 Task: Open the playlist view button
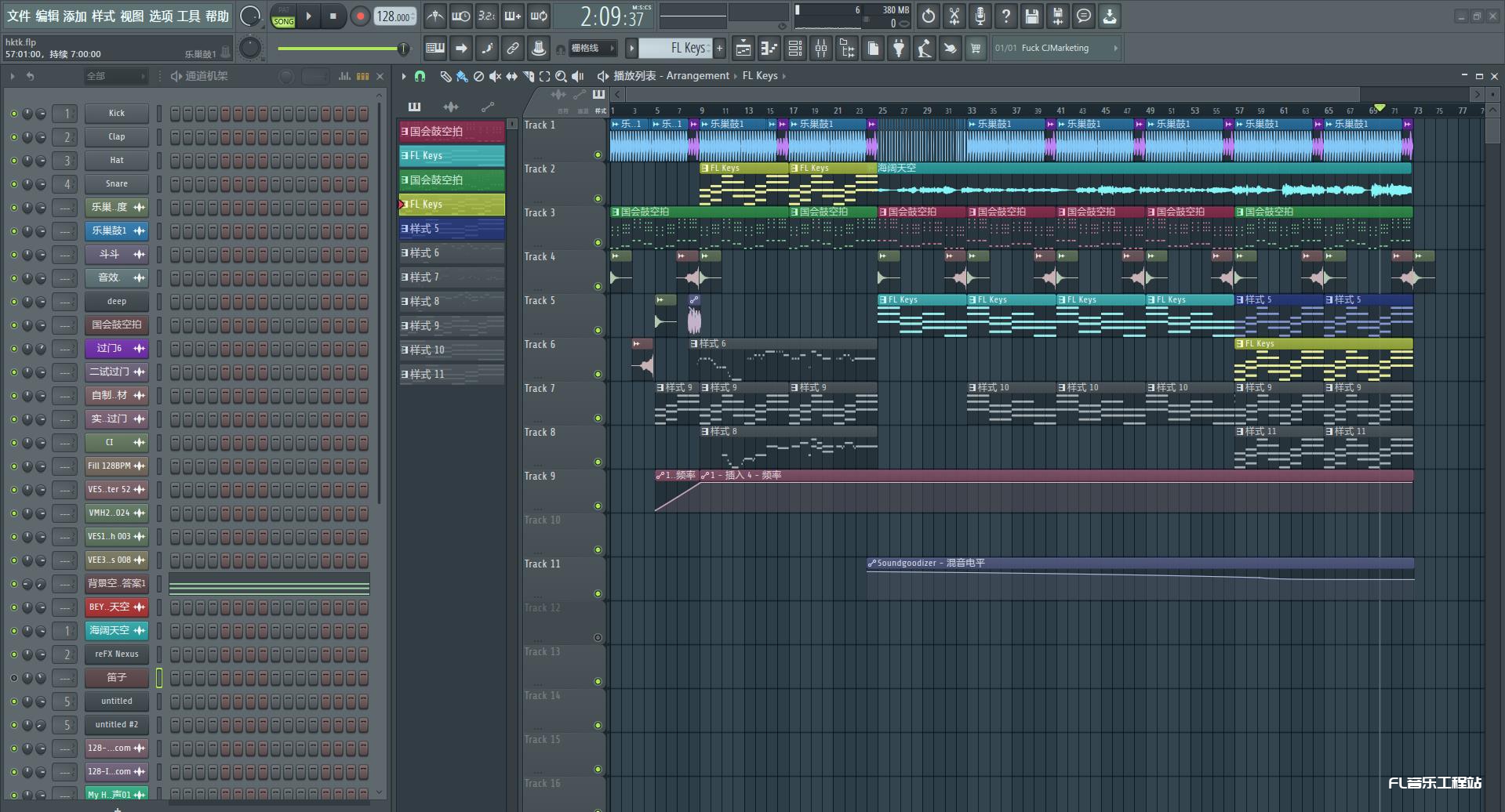(743, 49)
